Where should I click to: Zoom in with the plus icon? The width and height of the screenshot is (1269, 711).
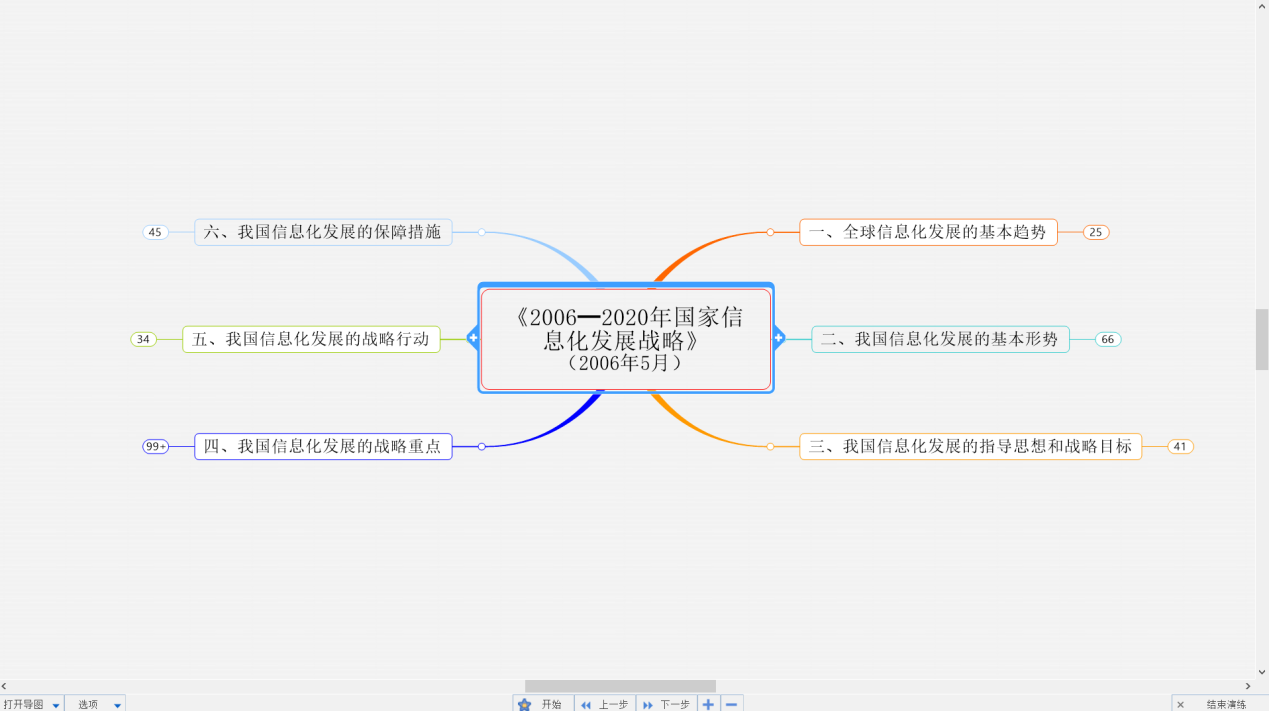[x=709, y=704]
